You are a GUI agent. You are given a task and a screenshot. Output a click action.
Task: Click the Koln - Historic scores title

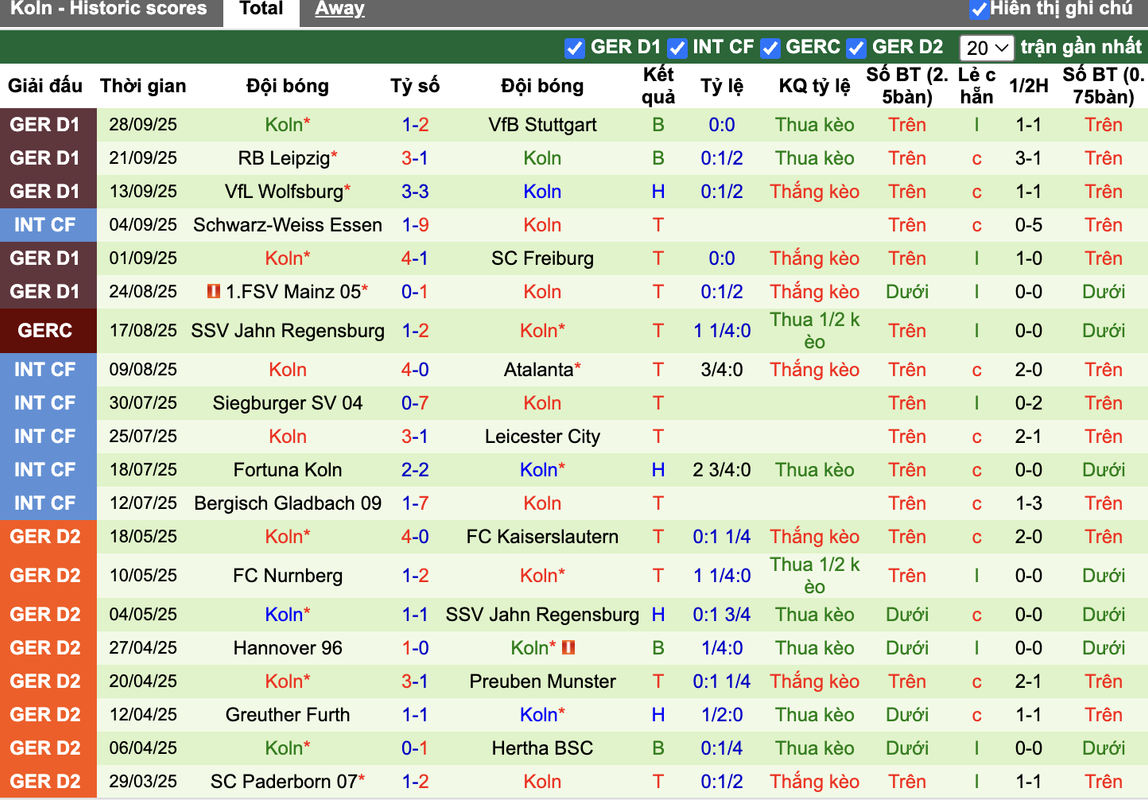[x=109, y=9]
